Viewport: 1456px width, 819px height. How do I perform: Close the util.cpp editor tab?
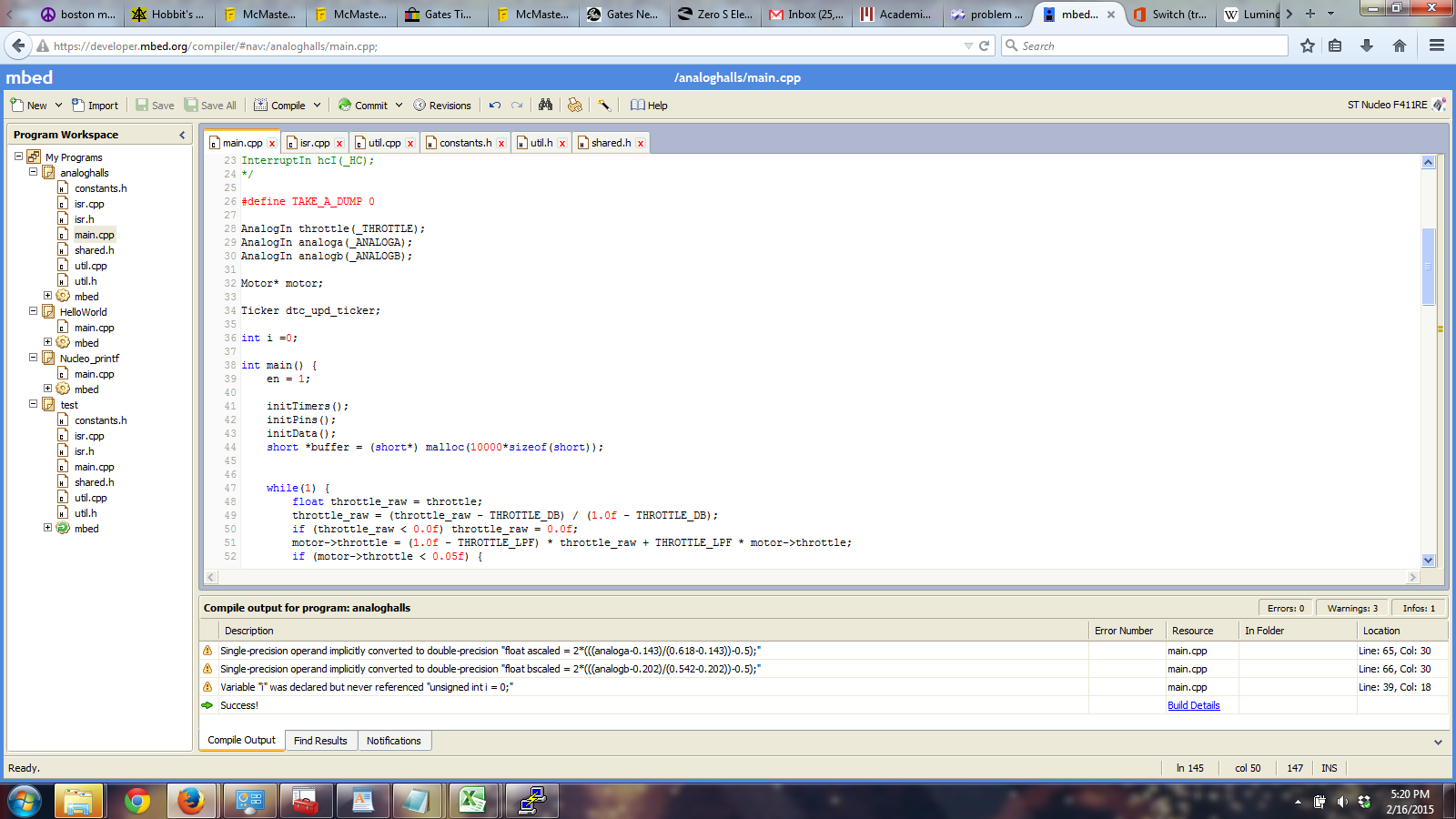410,144
